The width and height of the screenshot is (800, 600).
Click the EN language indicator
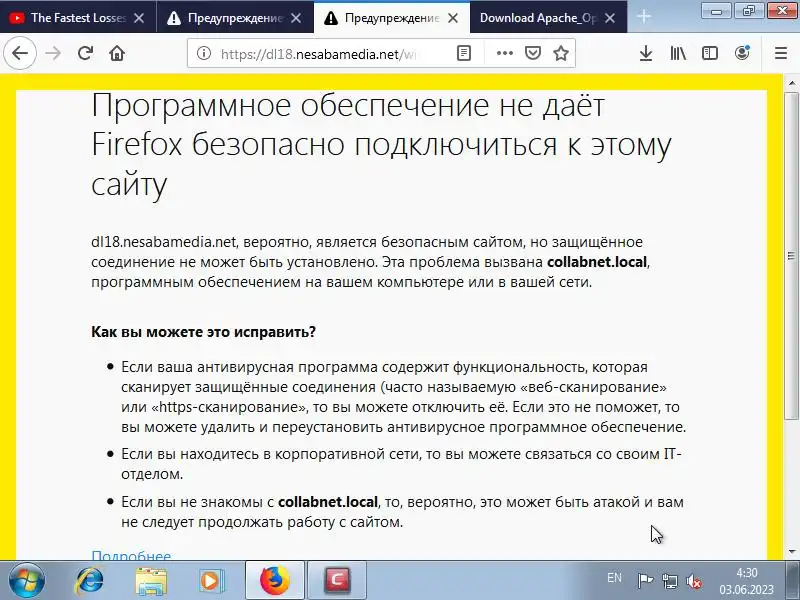(614, 578)
